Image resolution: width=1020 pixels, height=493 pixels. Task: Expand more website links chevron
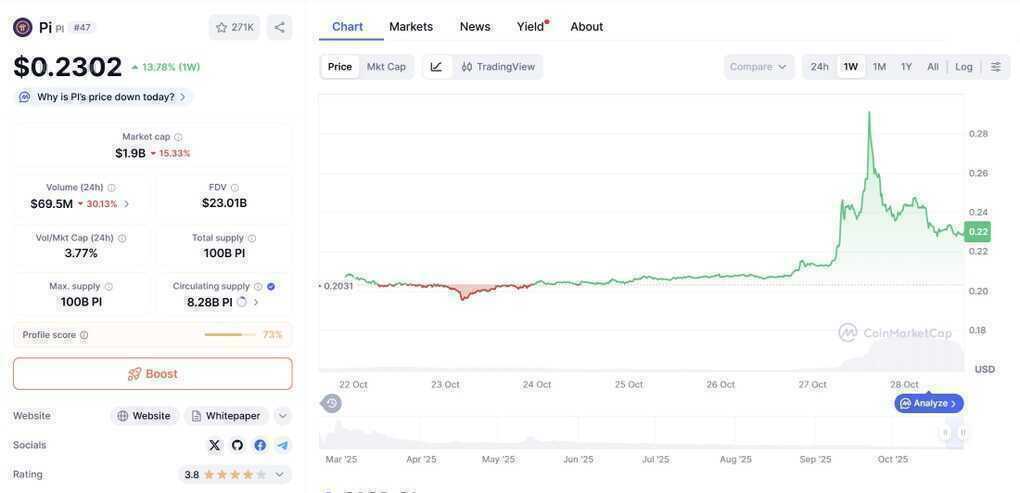[x=283, y=416]
